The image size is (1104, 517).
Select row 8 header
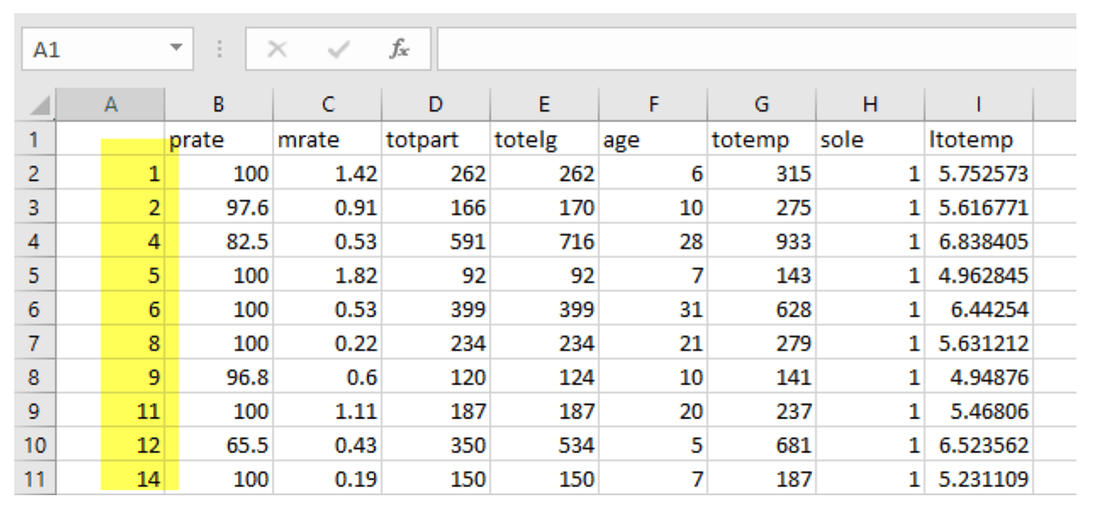pyautogui.click(x=34, y=376)
